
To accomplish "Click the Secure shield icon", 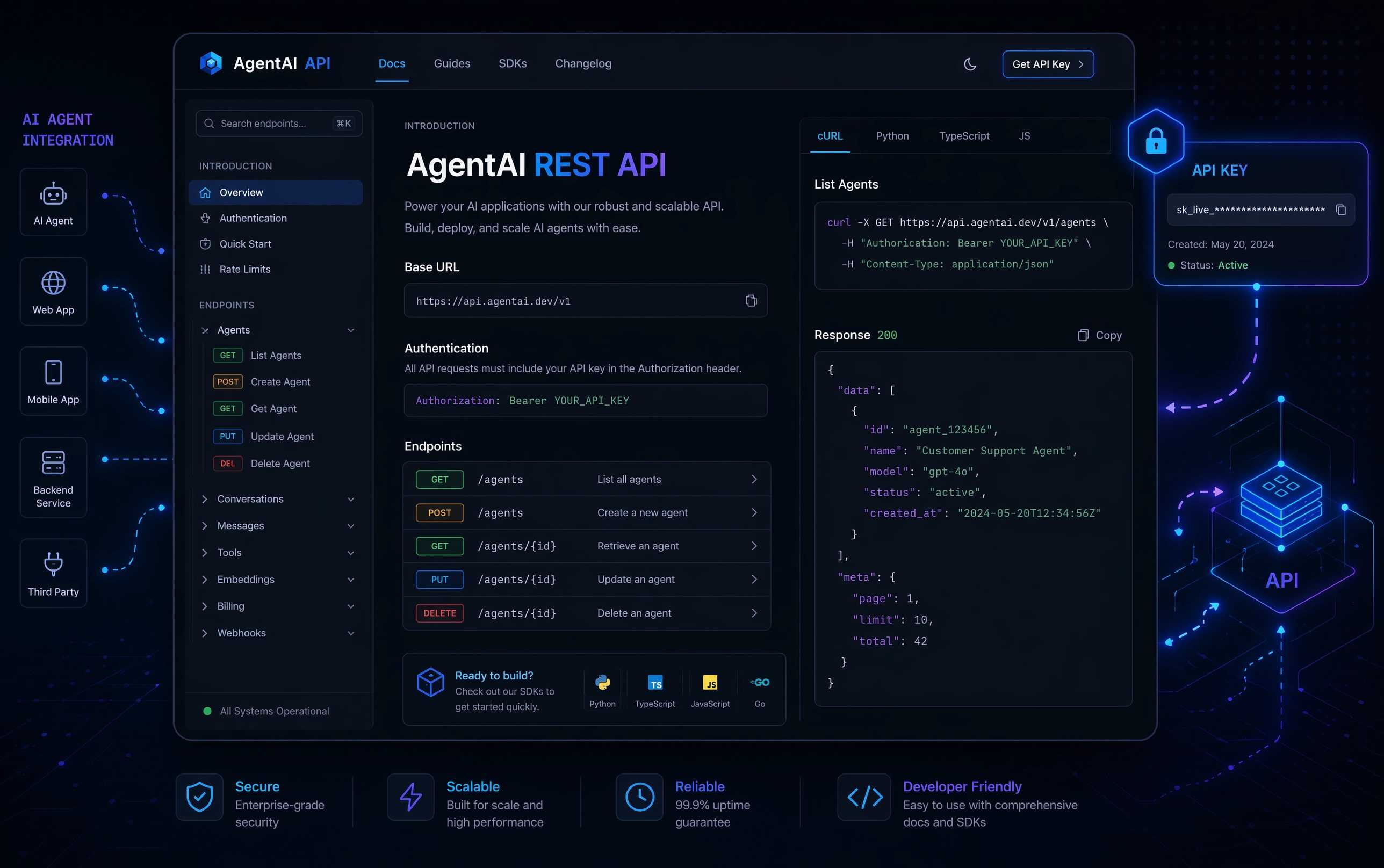I will (200, 797).
